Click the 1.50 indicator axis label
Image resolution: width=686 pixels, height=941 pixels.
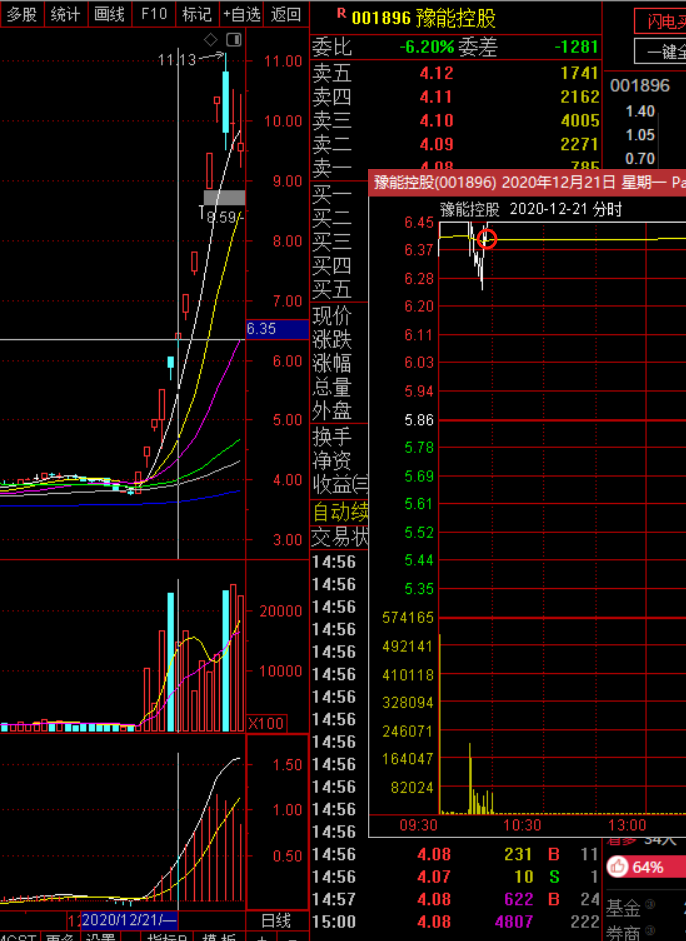(x=287, y=765)
